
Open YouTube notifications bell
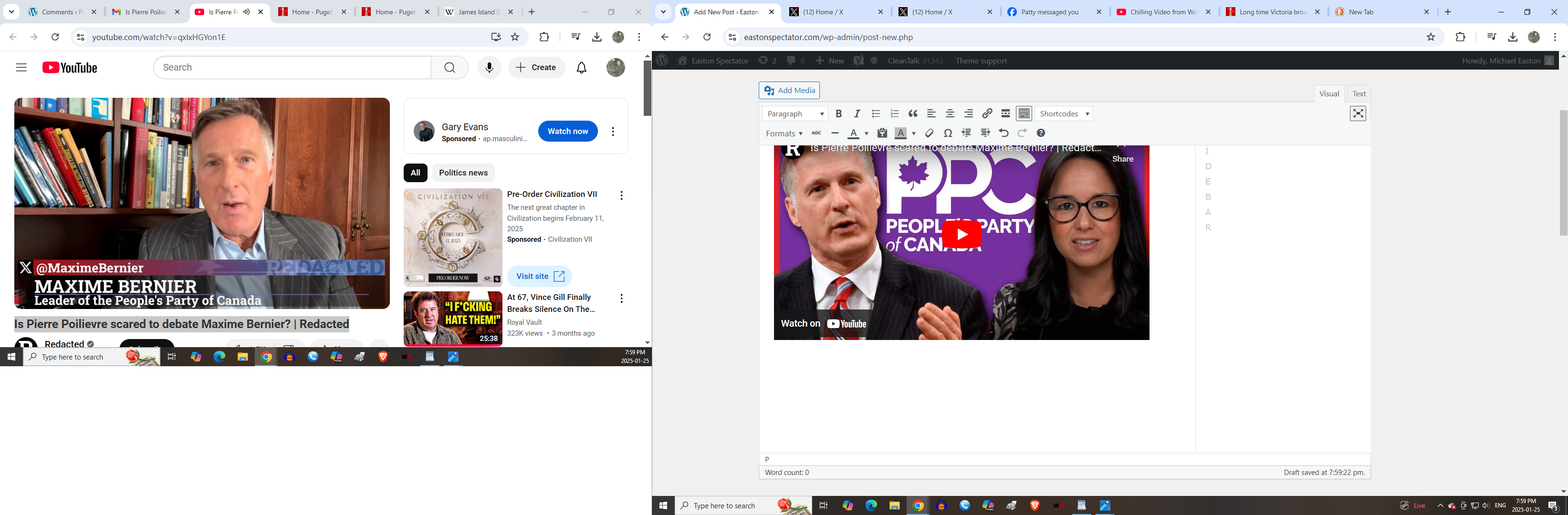[581, 68]
